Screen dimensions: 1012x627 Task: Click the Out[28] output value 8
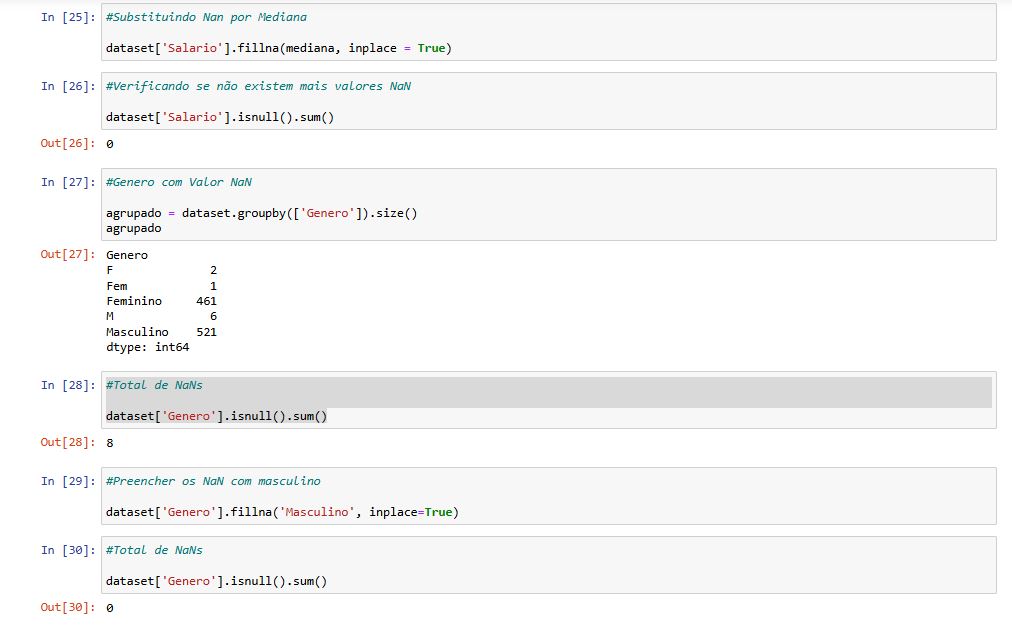click(110, 443)
